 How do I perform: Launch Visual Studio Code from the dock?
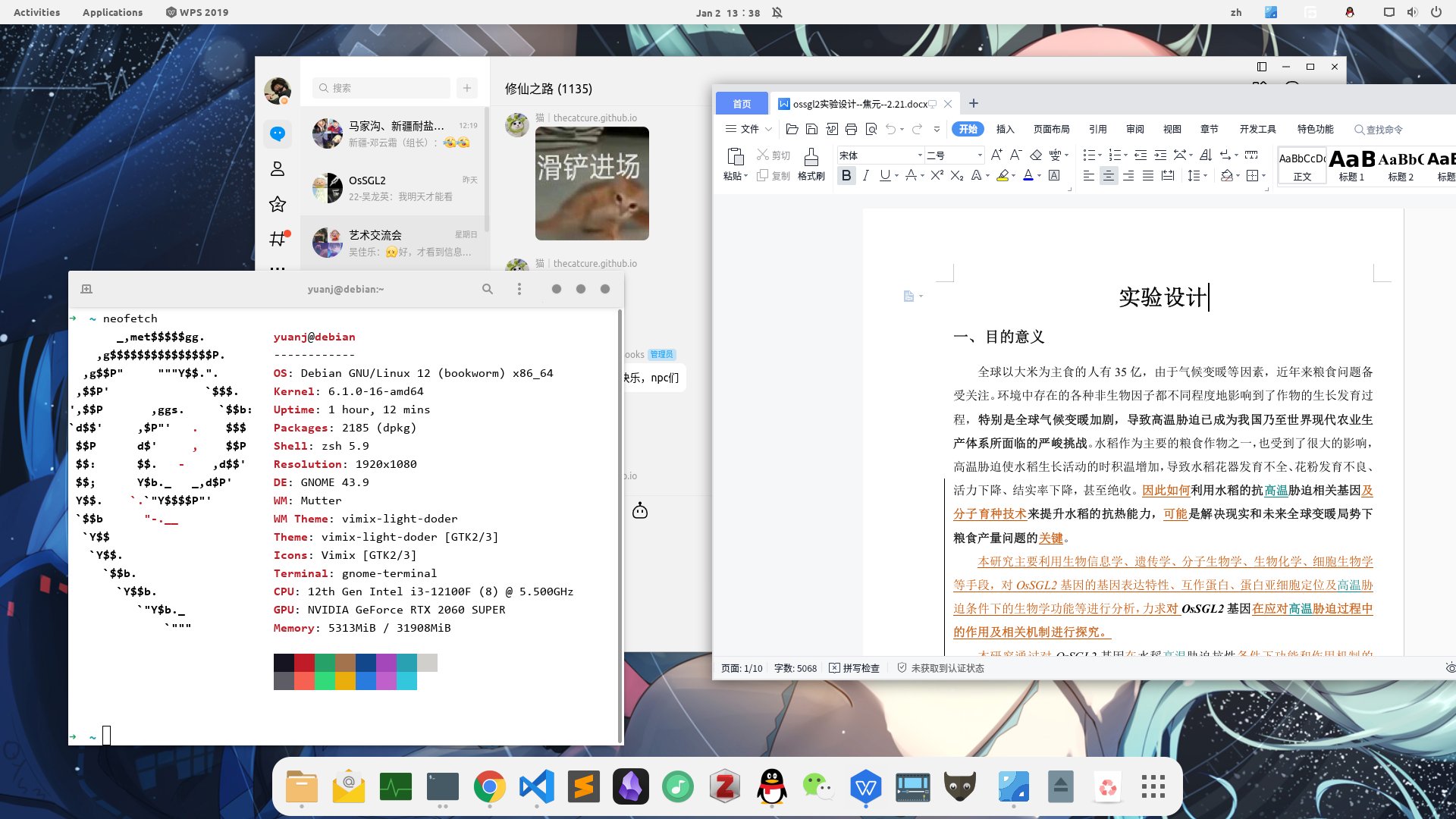pyautogui.click(x=537, y=787)
